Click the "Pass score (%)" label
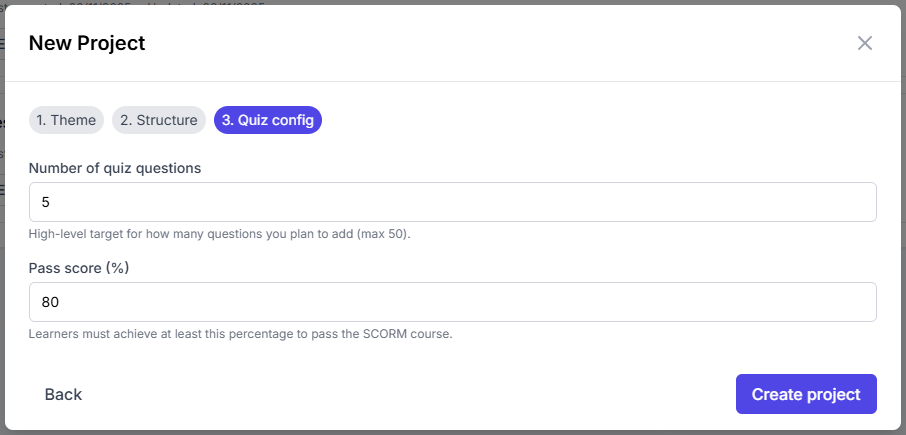Screen dimensions: 906x435 79,268
